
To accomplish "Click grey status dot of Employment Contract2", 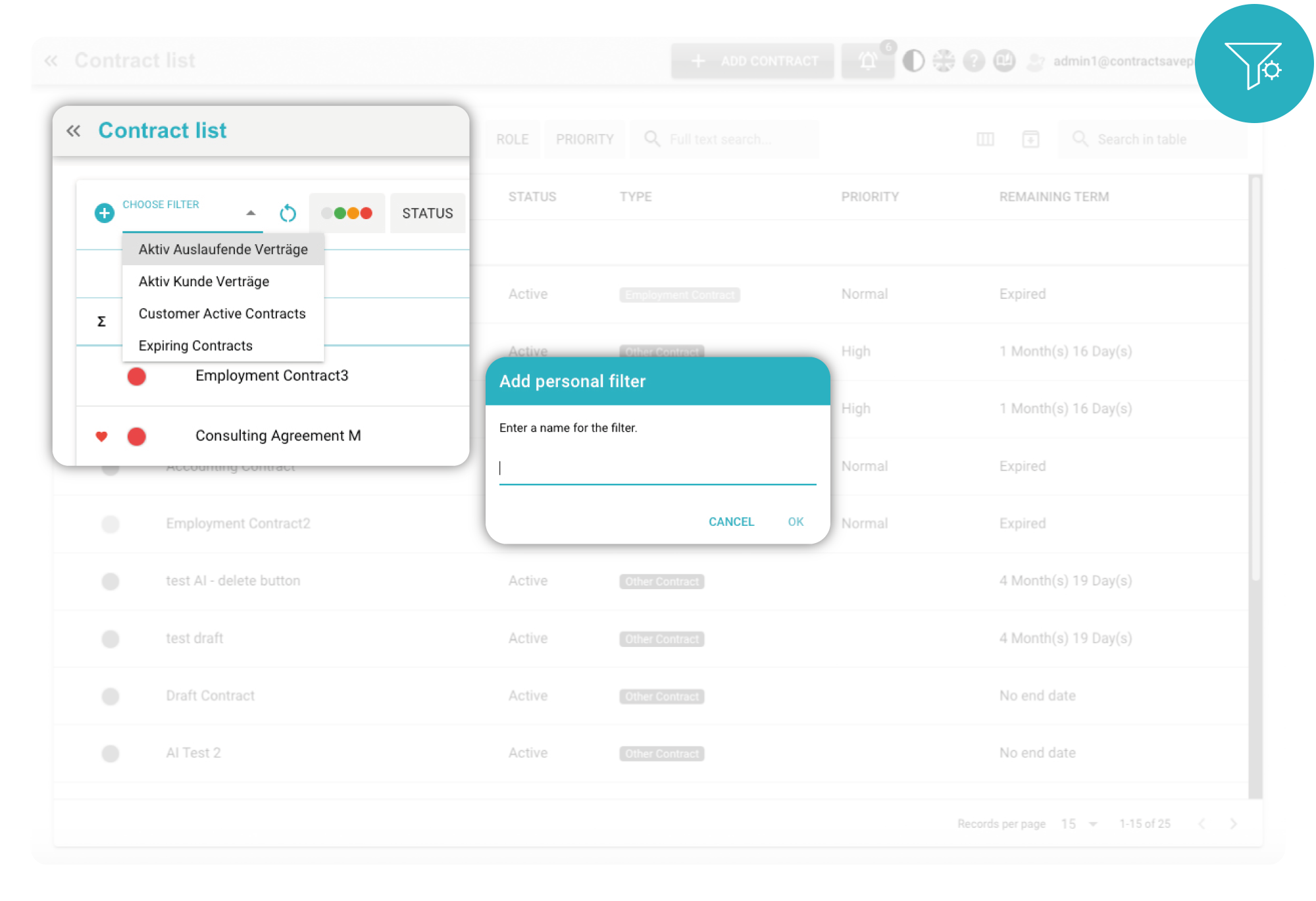I will click(111, 524).
